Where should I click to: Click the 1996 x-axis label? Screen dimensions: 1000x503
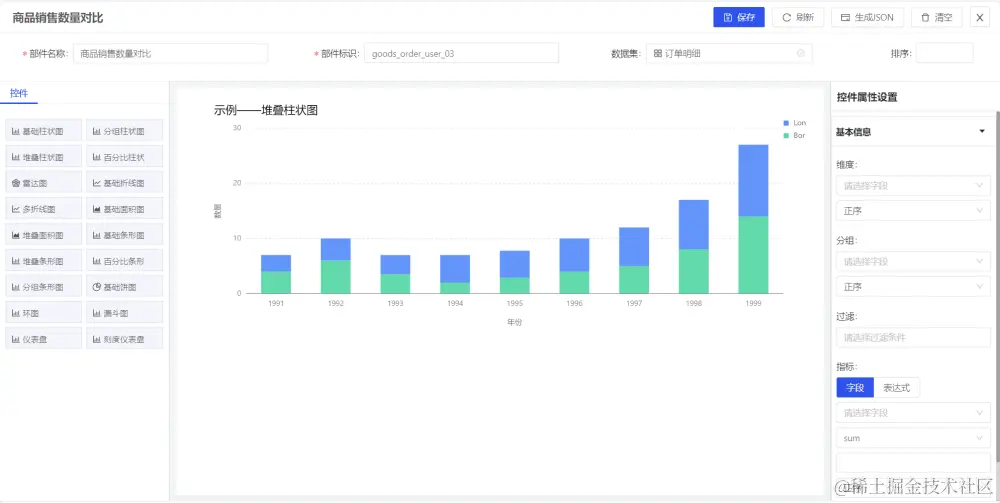[574, 303]
